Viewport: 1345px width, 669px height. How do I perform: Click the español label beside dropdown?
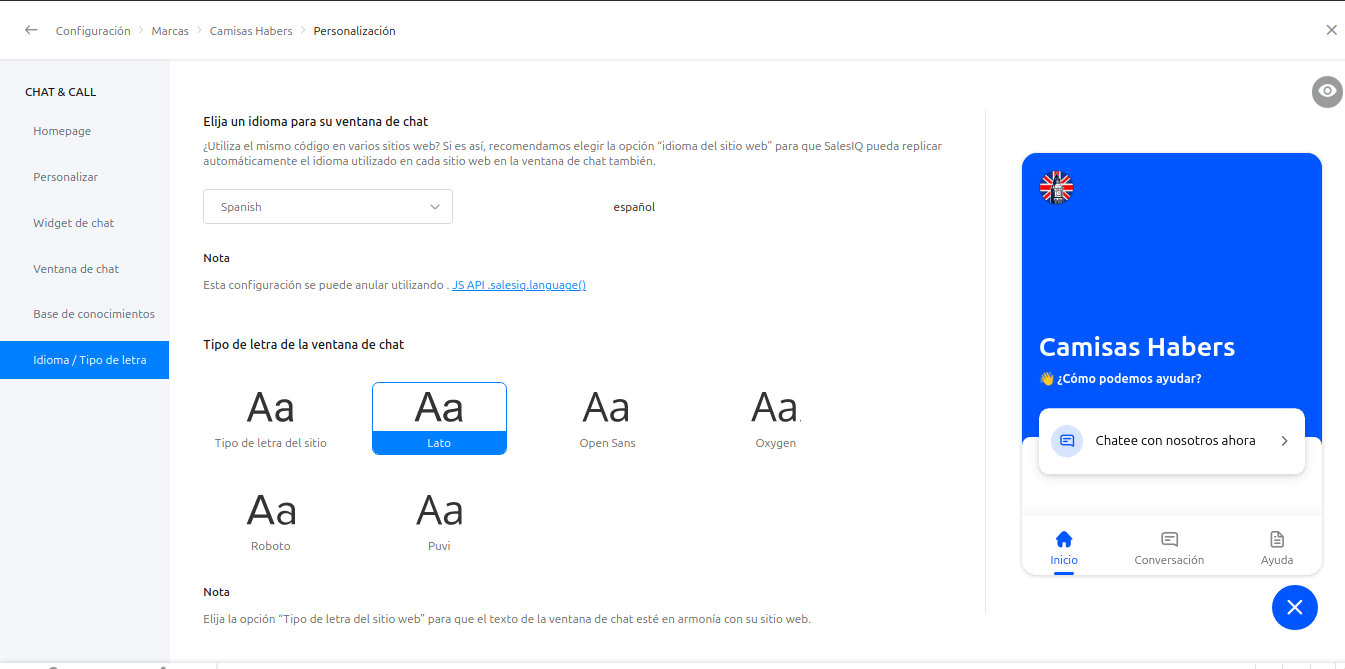click(634, 207)
